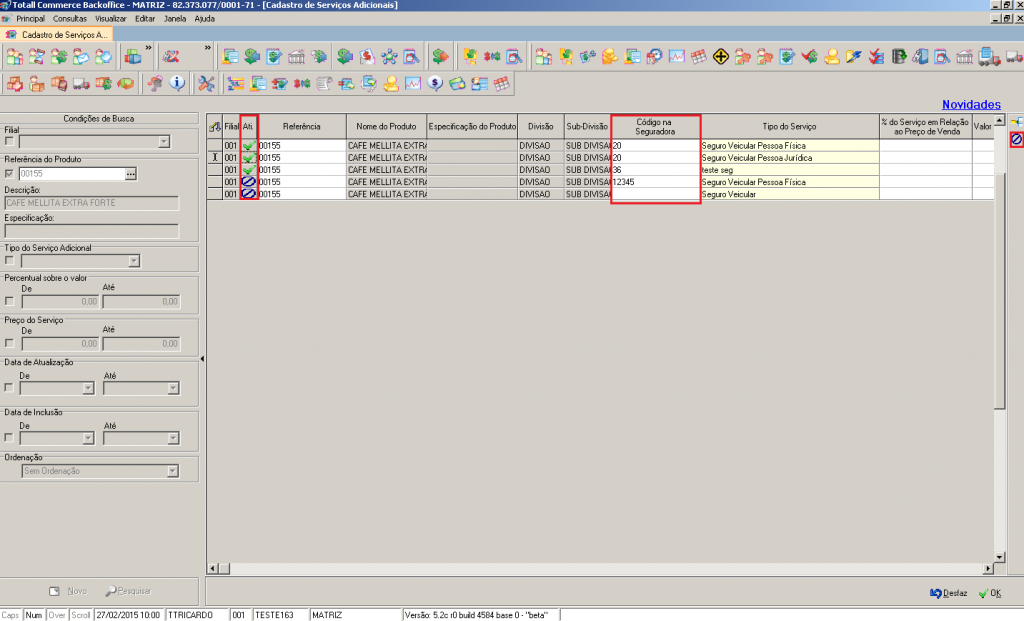This screenshot has height=621, width=1024.
Task: Check the Tipo do Serviço Adicional checkbox
Action: pos(10,261)
